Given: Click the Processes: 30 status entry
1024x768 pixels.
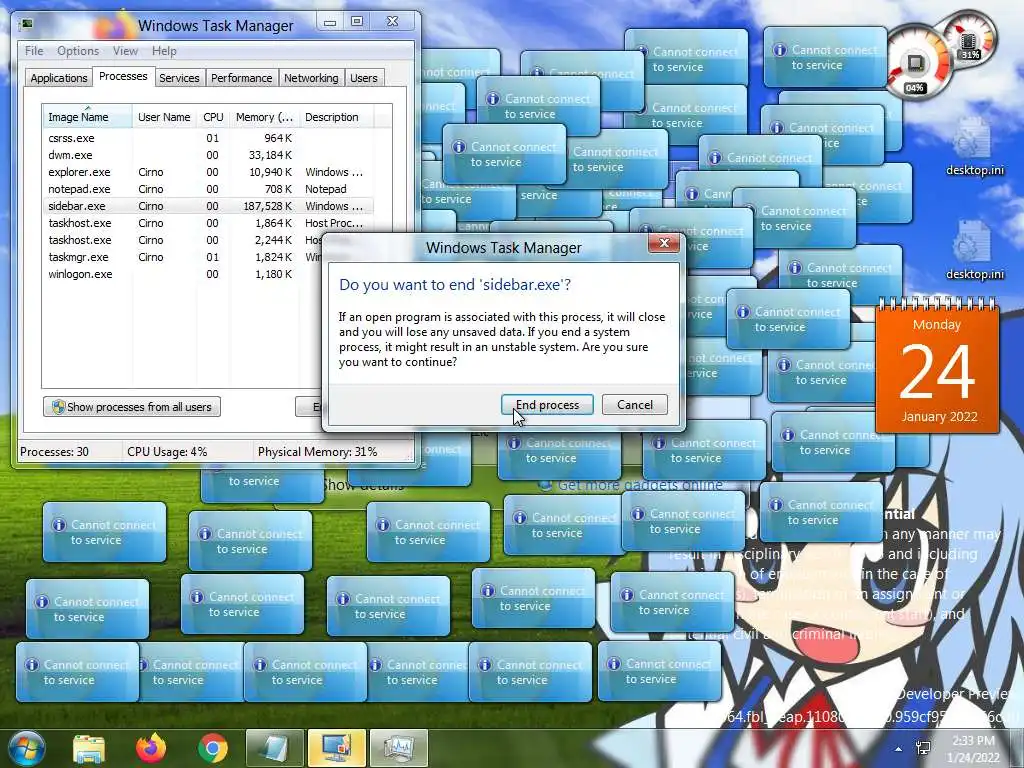Looking at the screenshot, I should 54,452.
